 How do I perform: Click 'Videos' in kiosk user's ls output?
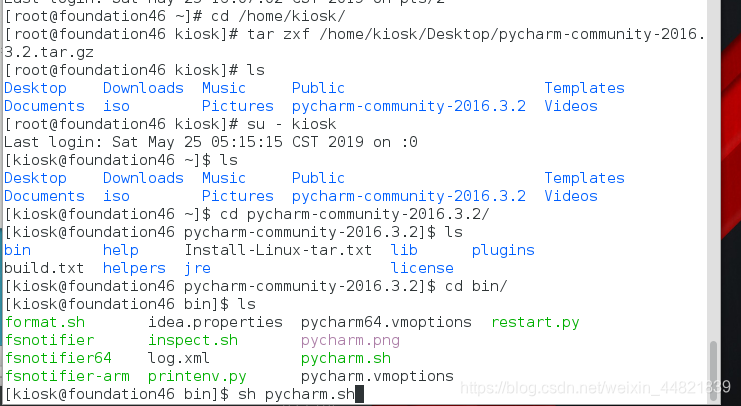tap(571, 196)
